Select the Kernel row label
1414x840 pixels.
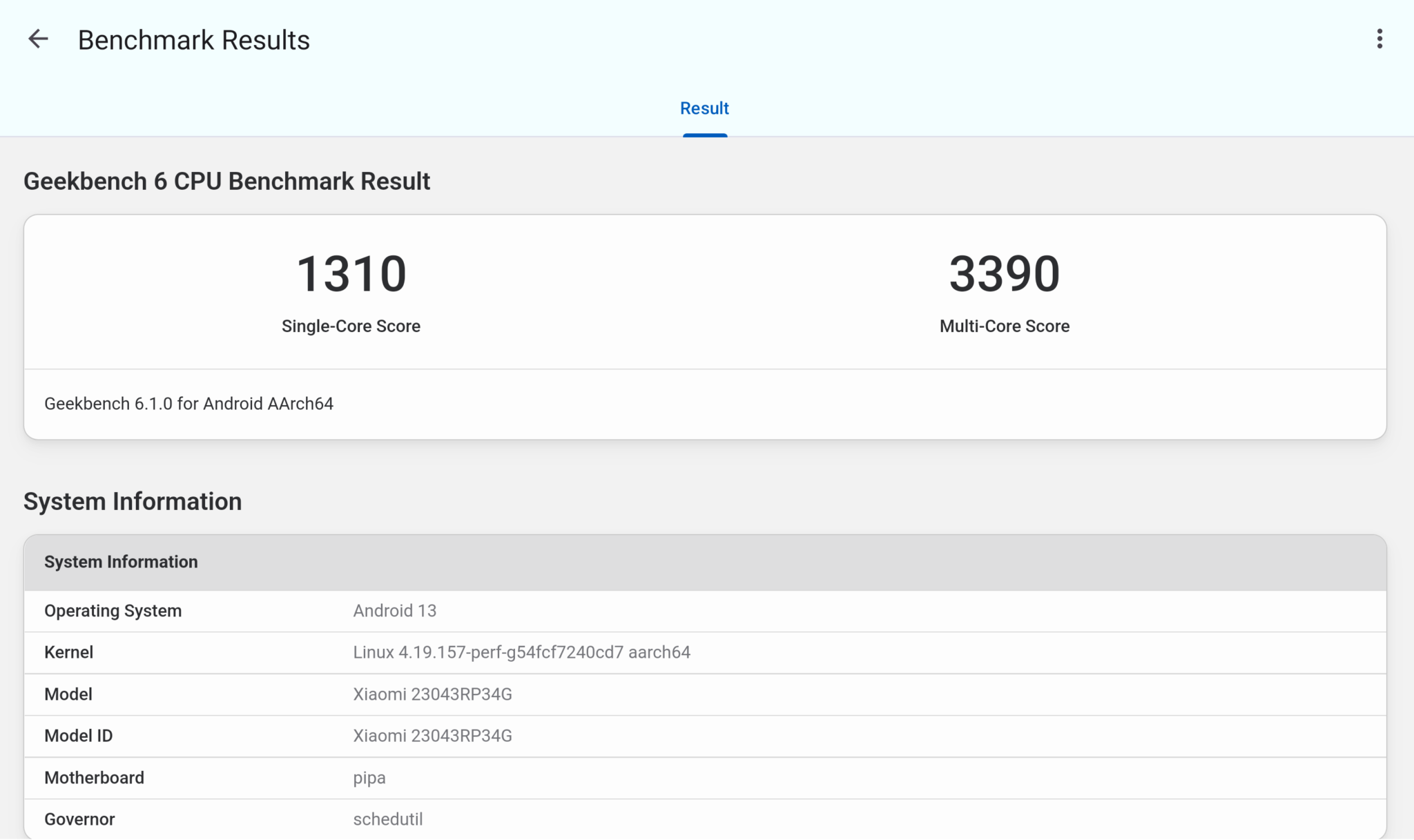coord(68,652)
